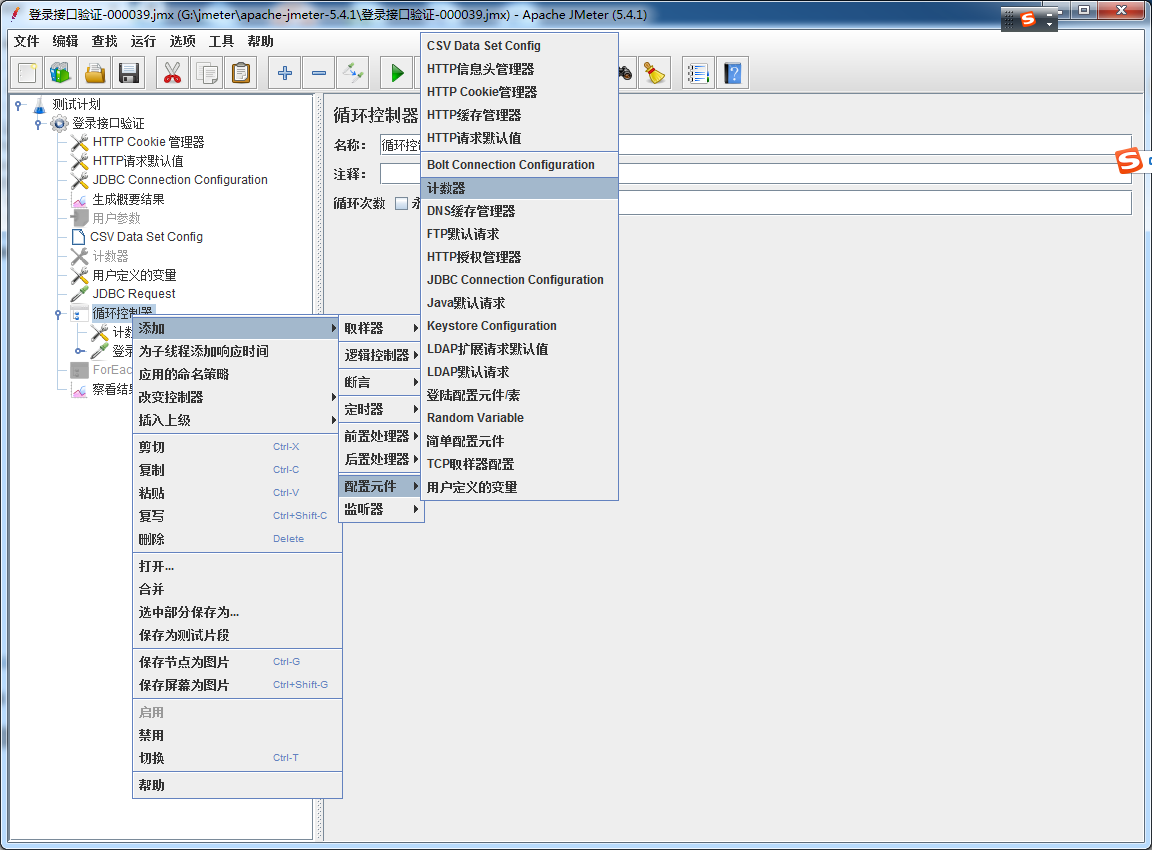Open the 后置处理器 submenu

pyautogui.click(x=381, y=459)
